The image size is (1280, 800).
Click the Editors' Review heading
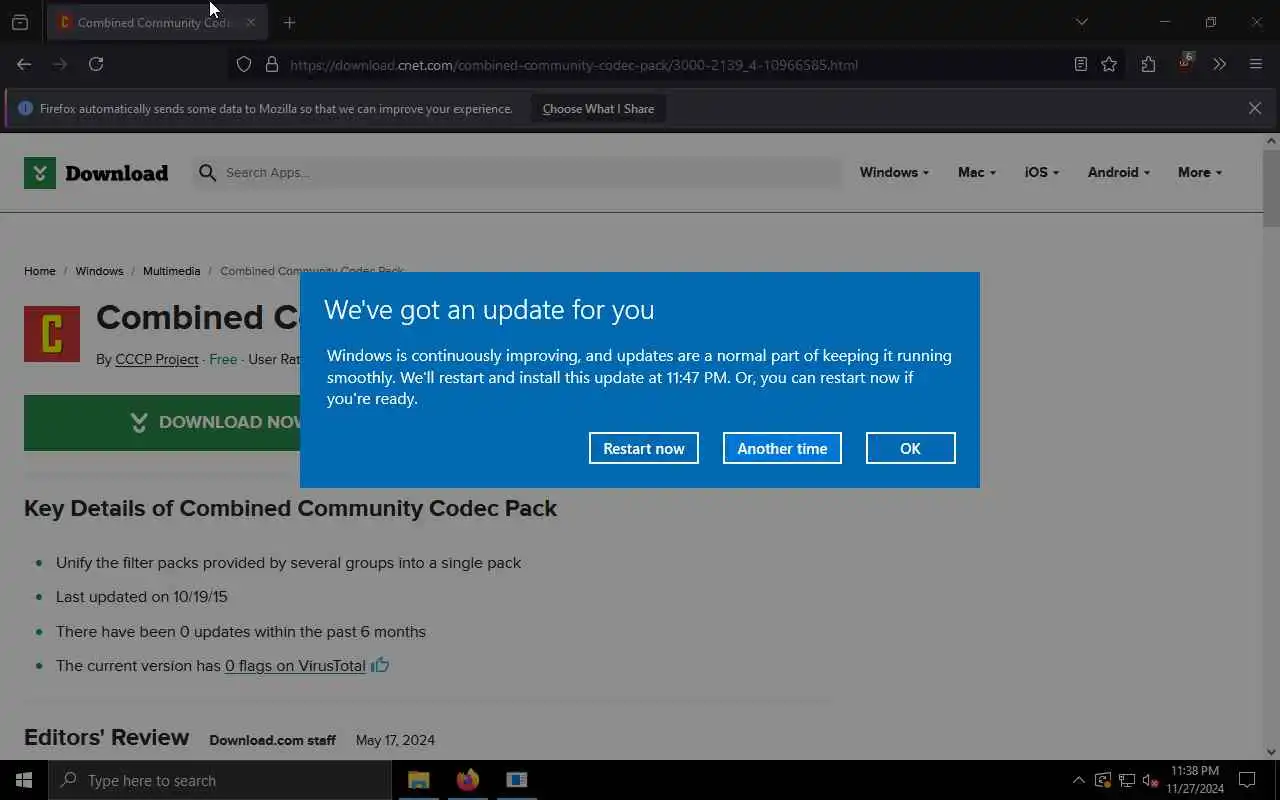[x=106, y=737]
